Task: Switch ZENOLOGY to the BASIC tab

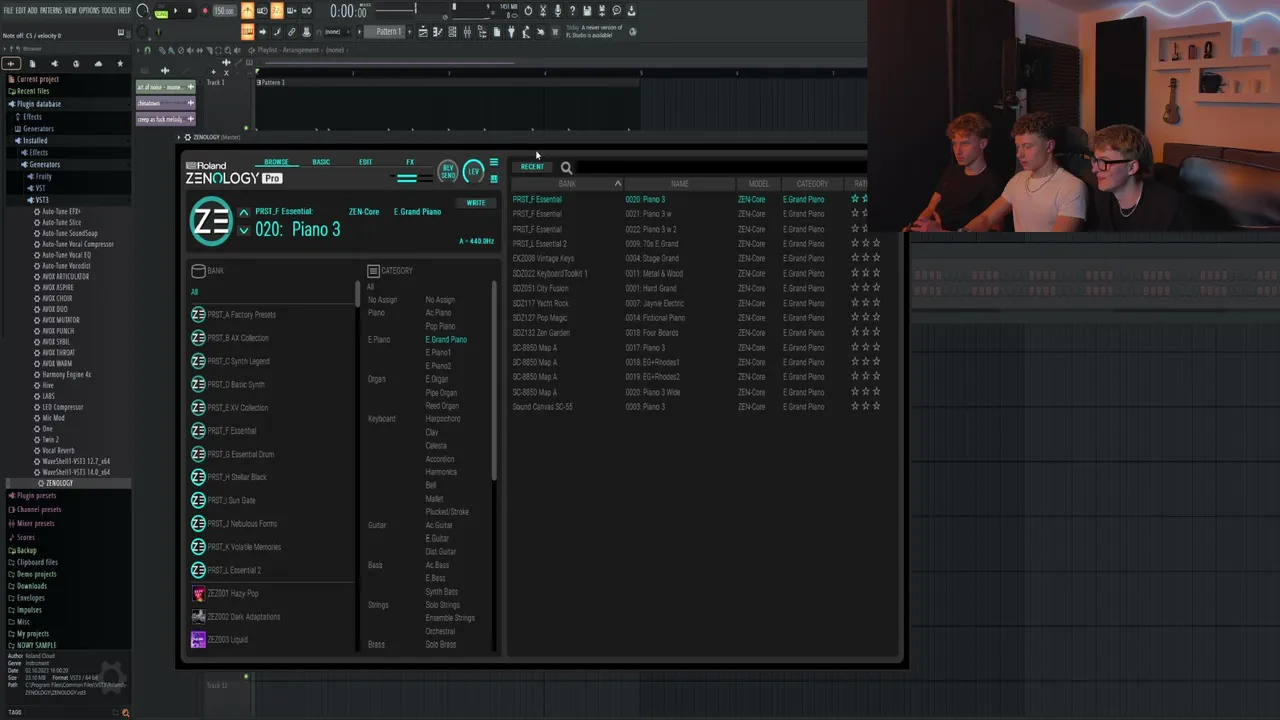Action: point(321,162)
